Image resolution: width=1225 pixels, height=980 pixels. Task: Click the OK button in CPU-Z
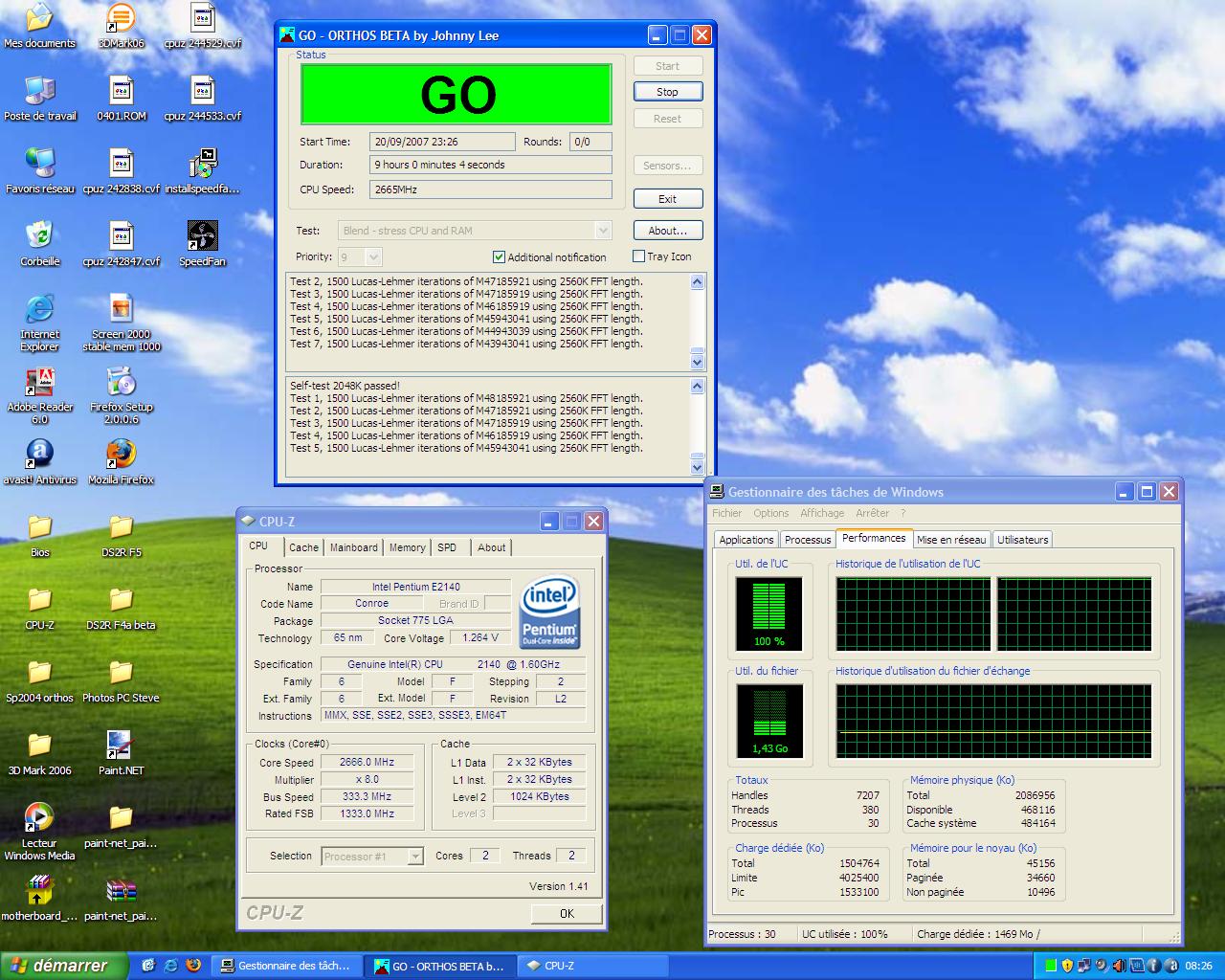(567, 913)
